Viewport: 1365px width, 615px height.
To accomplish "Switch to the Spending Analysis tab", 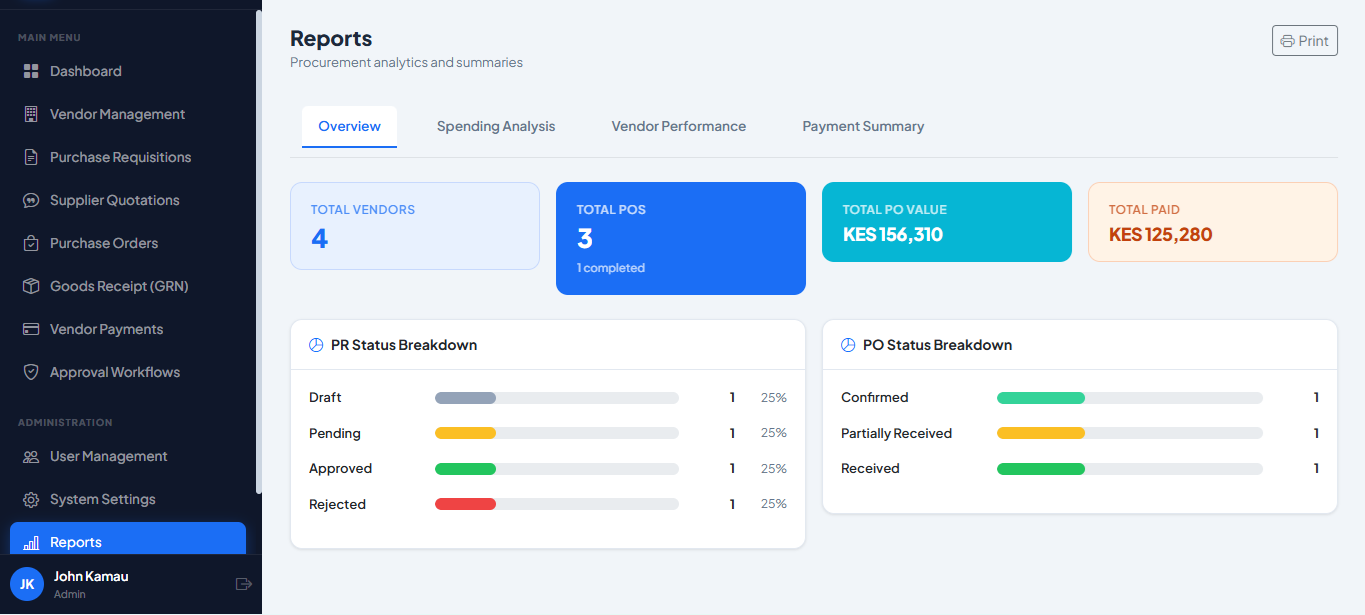I will click(x=496, y=127).
